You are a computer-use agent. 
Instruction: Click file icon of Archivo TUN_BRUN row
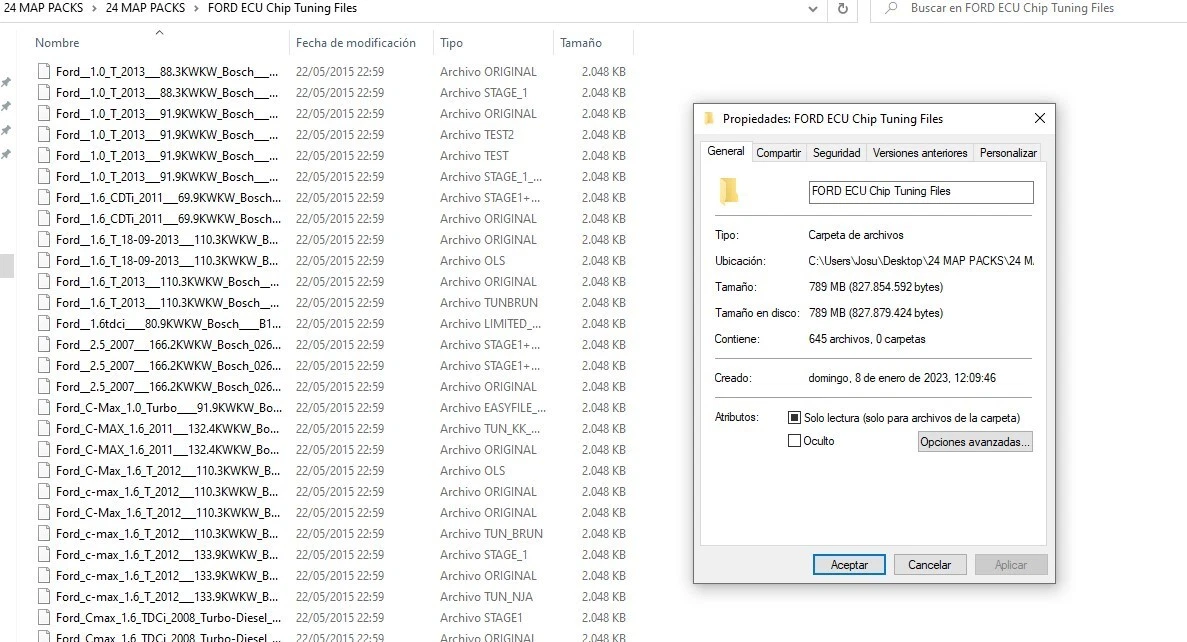(x=44, y=534)
